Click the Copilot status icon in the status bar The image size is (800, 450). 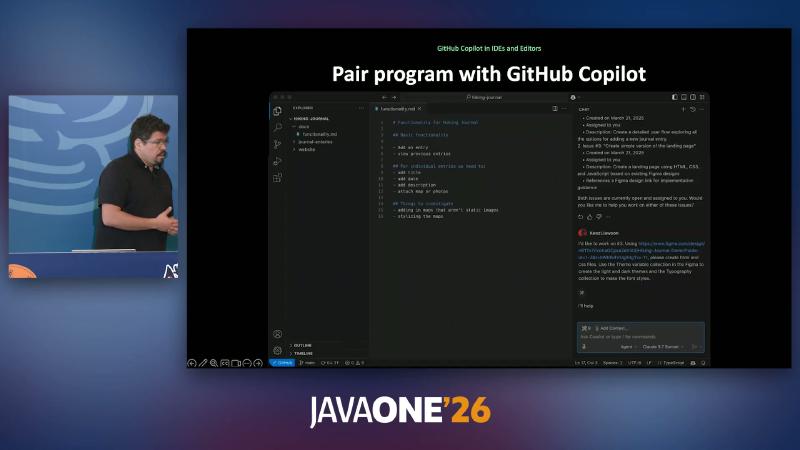pos(693,363)
